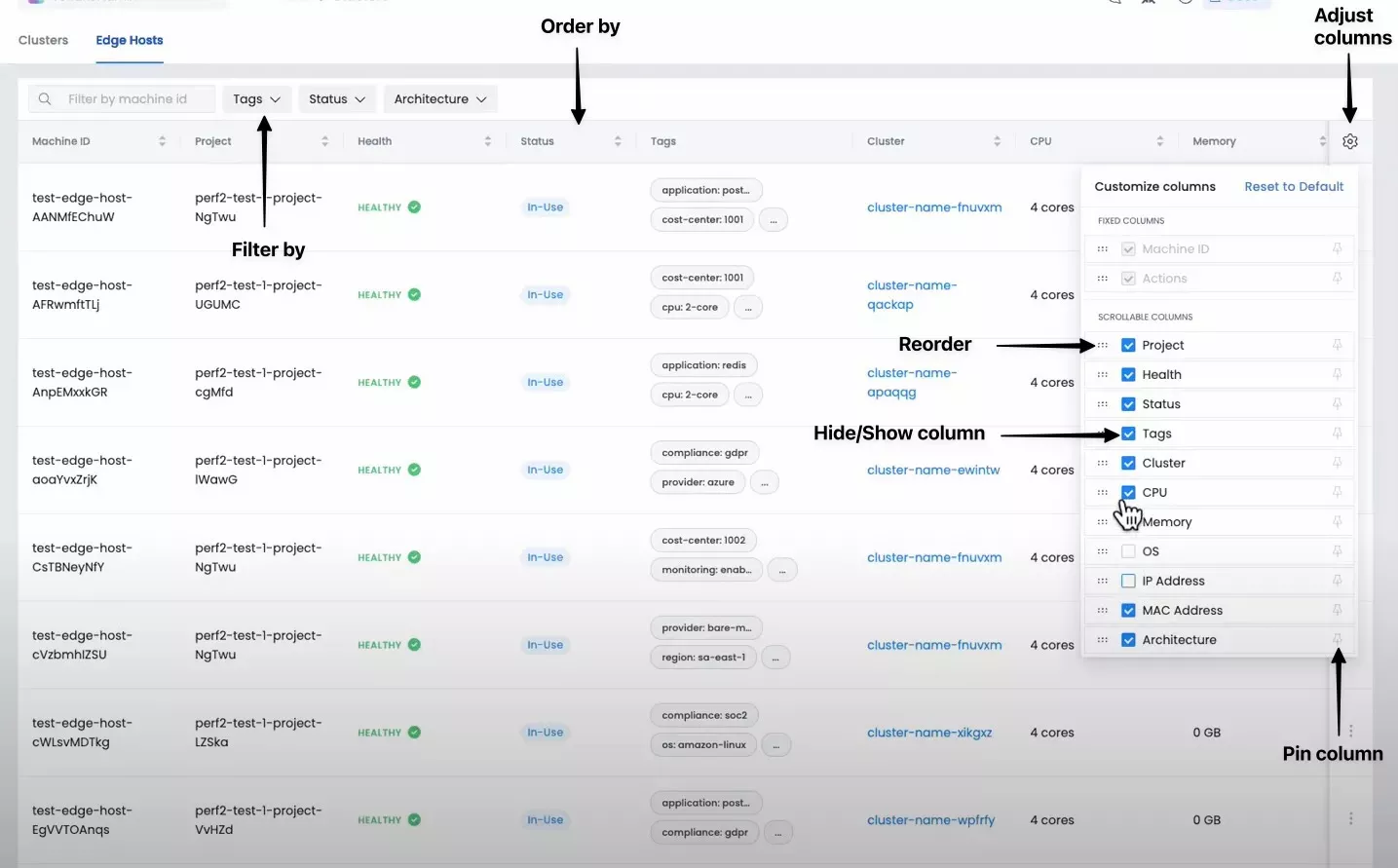
Task: Pin the Cluster column
Action: [x=1337, y=463]
